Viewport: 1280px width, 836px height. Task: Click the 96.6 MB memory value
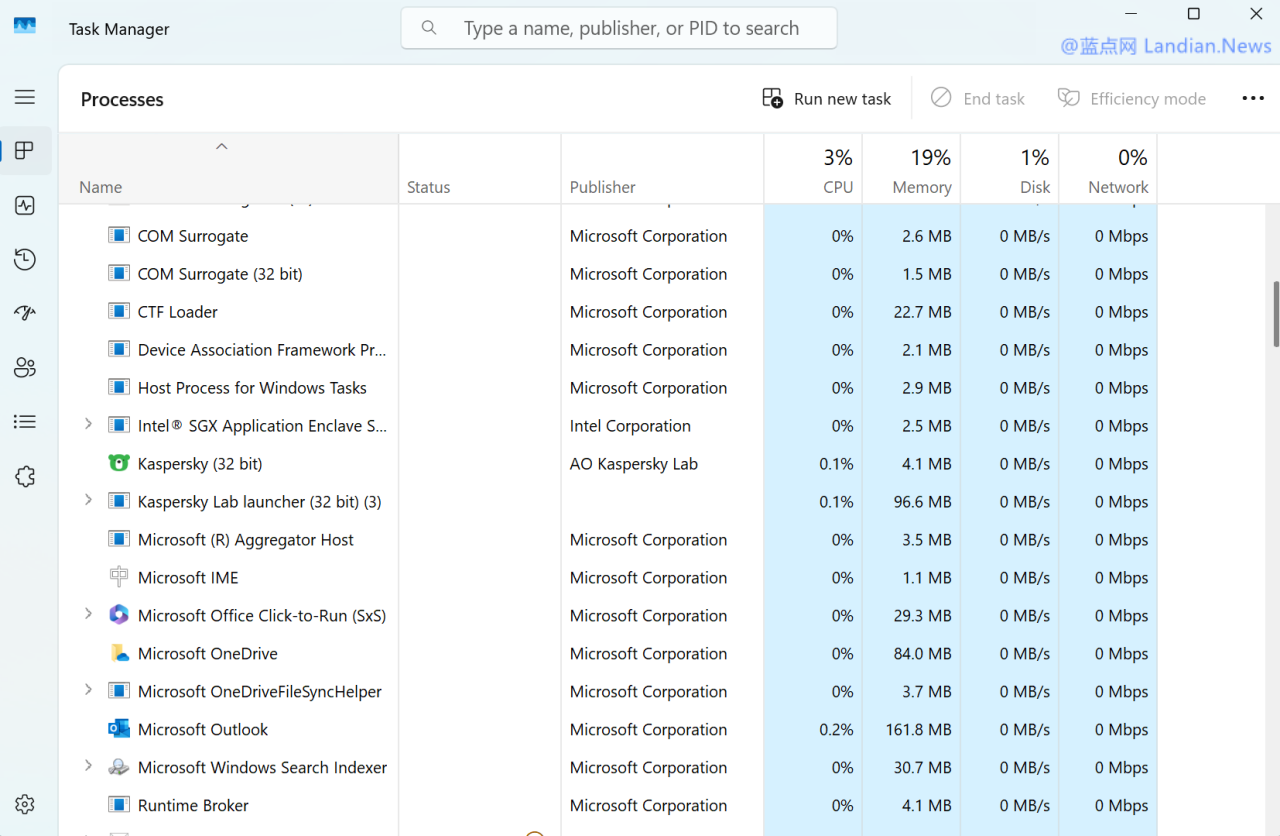[x=923, y=502]
